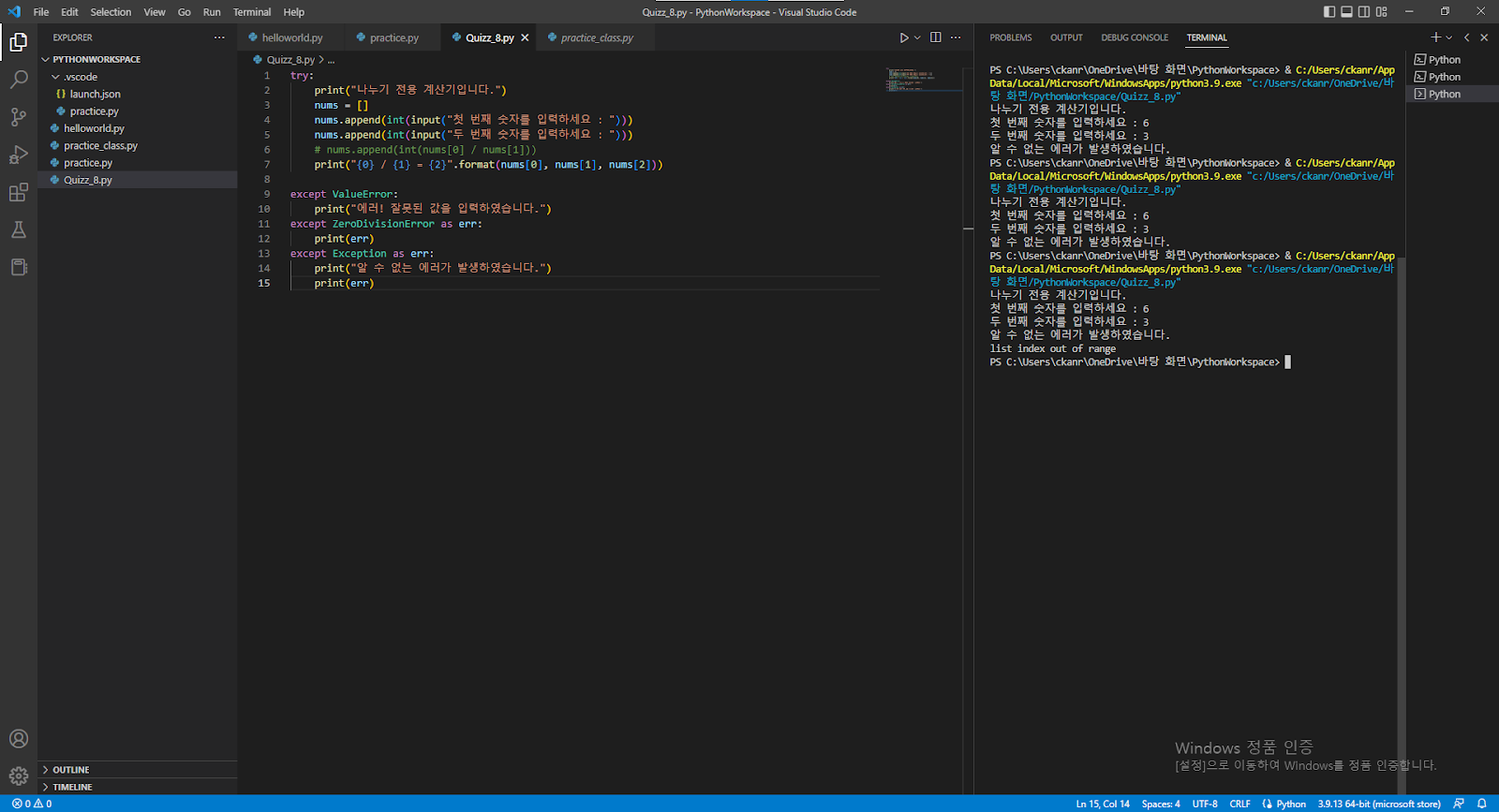Screen dimensions: 1499x812
Task: Open the run button dropdown arrow
Action: point(917,37)
